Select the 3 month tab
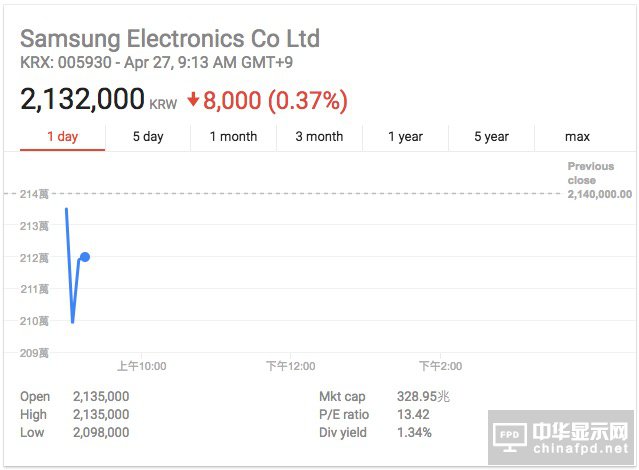The height and width of the screenshot is (470, 639). 319,137
